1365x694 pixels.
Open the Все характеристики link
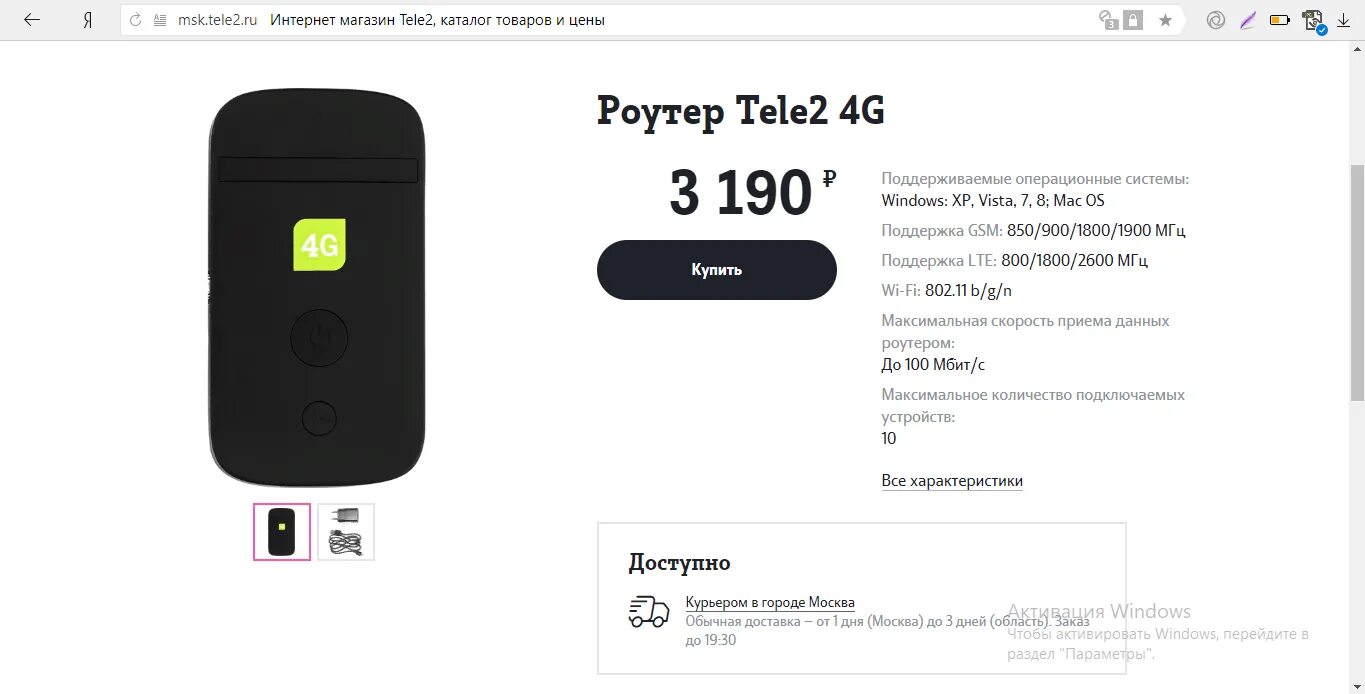[952, 481]
